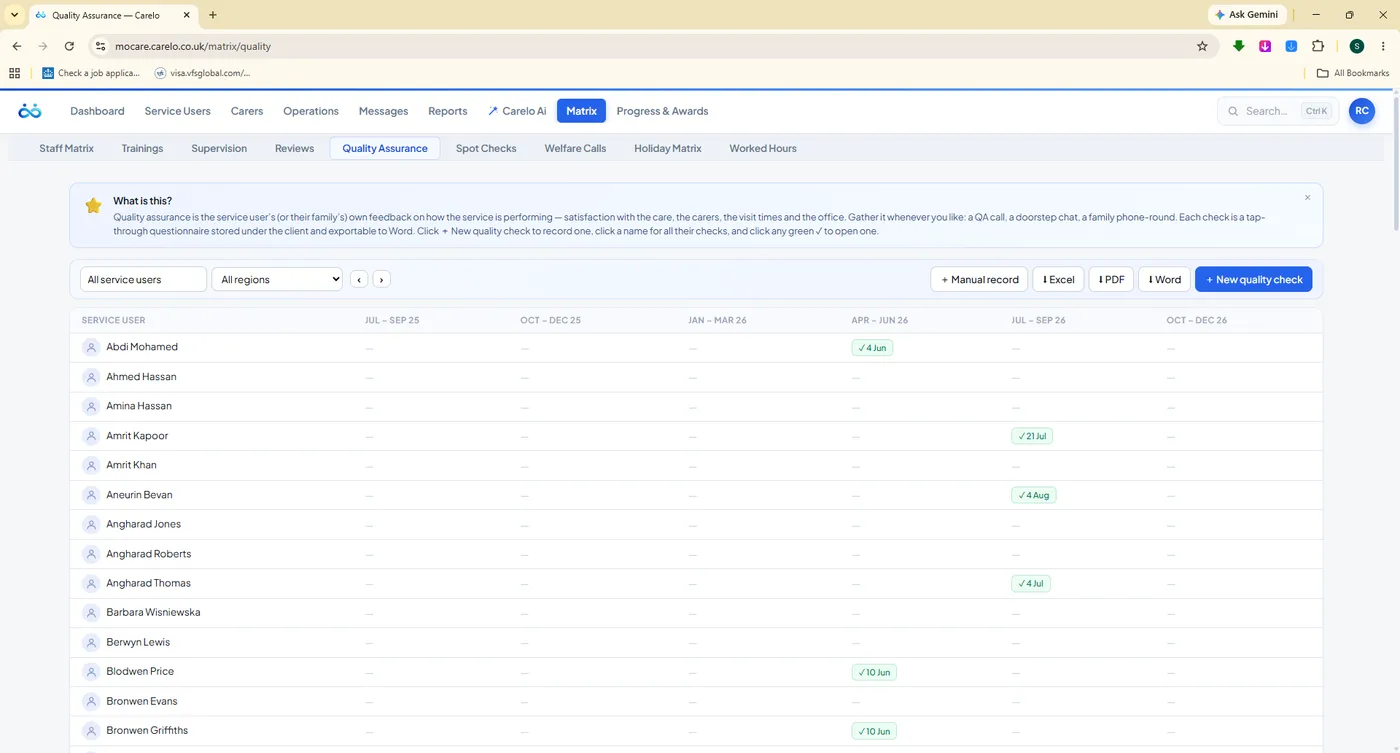The image size is (1400, 753).
Task: Click the Manual record button
Action: pyautogui.click(x=980, y=280)
